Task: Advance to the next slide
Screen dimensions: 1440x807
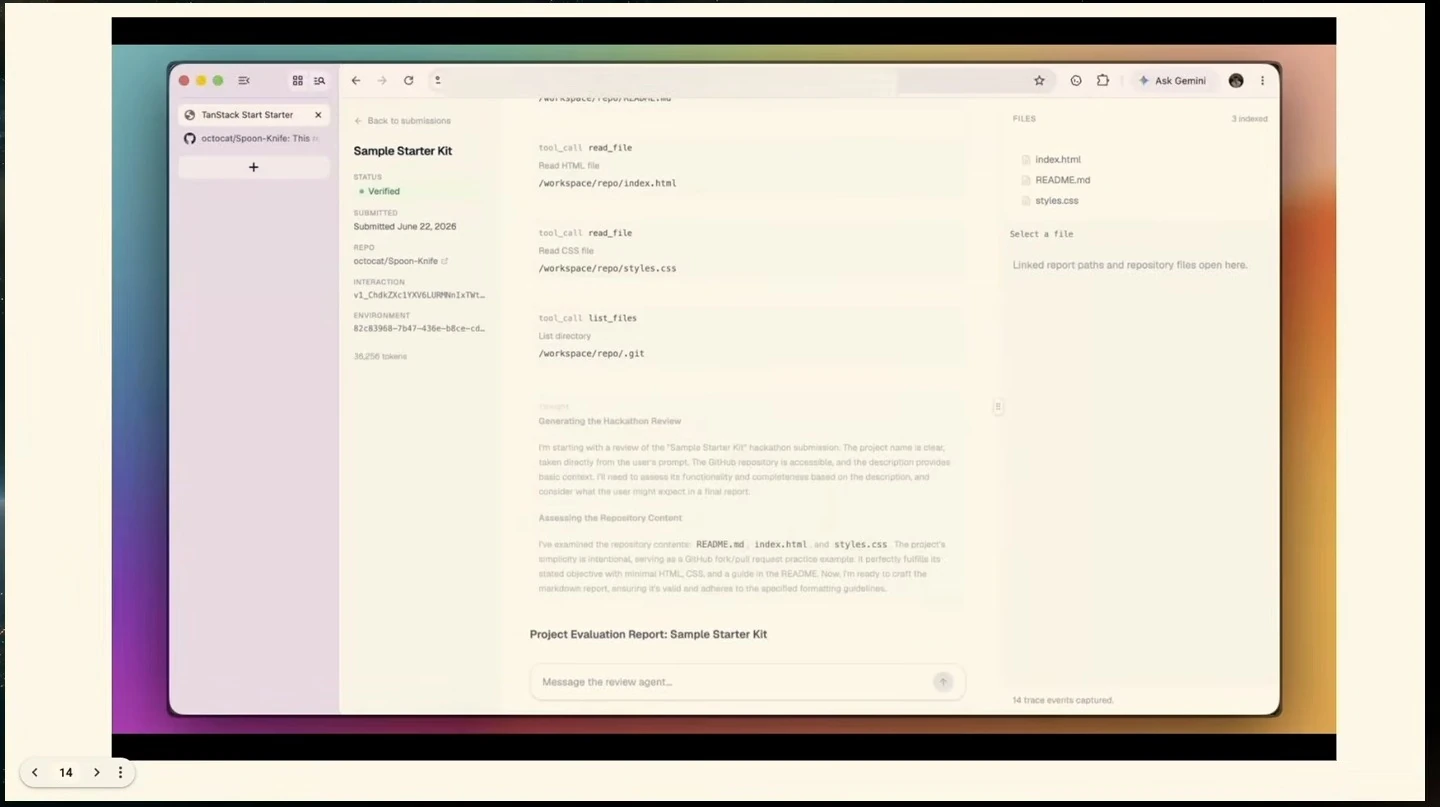Action: (x=96, y=773)
